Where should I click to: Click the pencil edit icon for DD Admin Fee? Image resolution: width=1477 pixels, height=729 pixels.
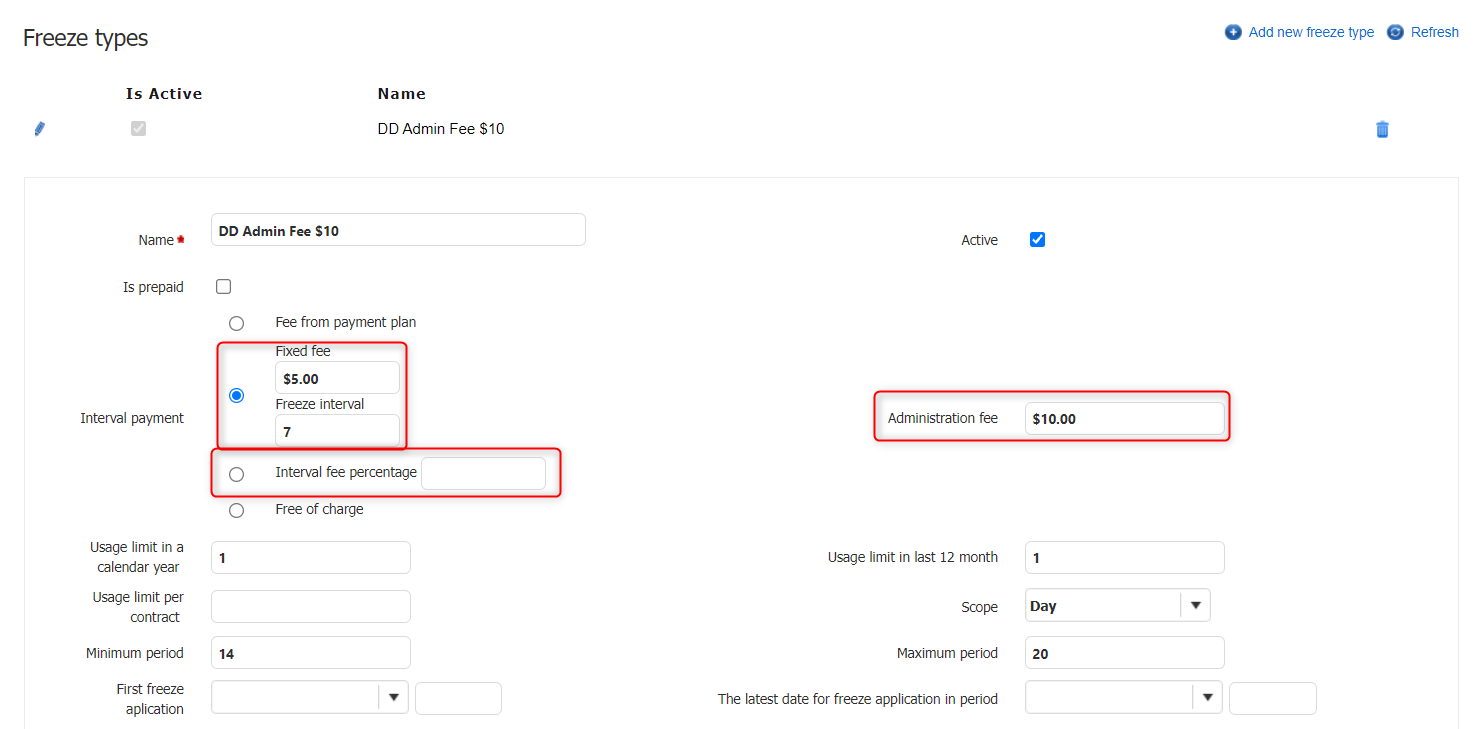pos(40,129)
